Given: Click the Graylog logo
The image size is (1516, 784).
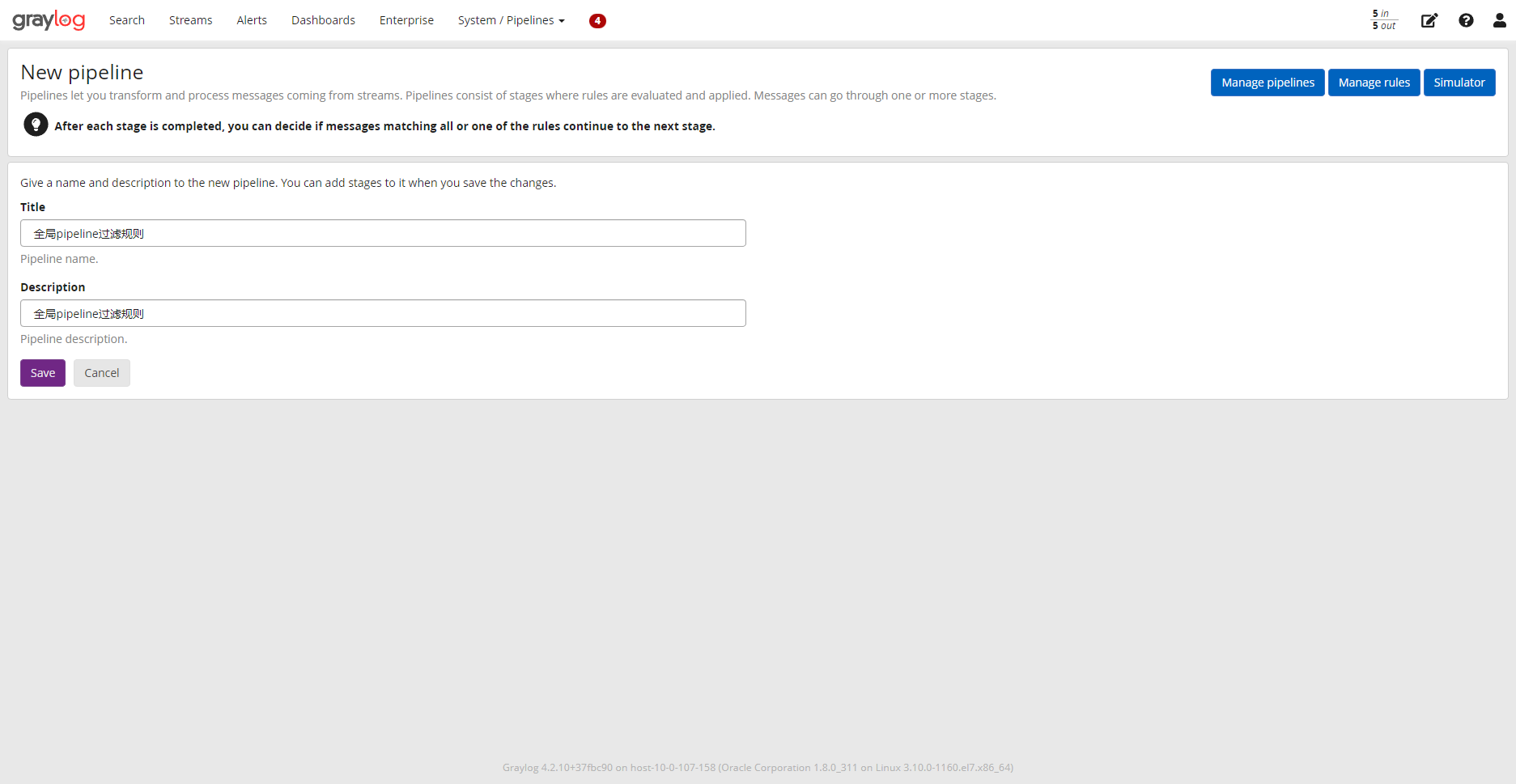Looking at the screenshot, I should pos(49,19).
